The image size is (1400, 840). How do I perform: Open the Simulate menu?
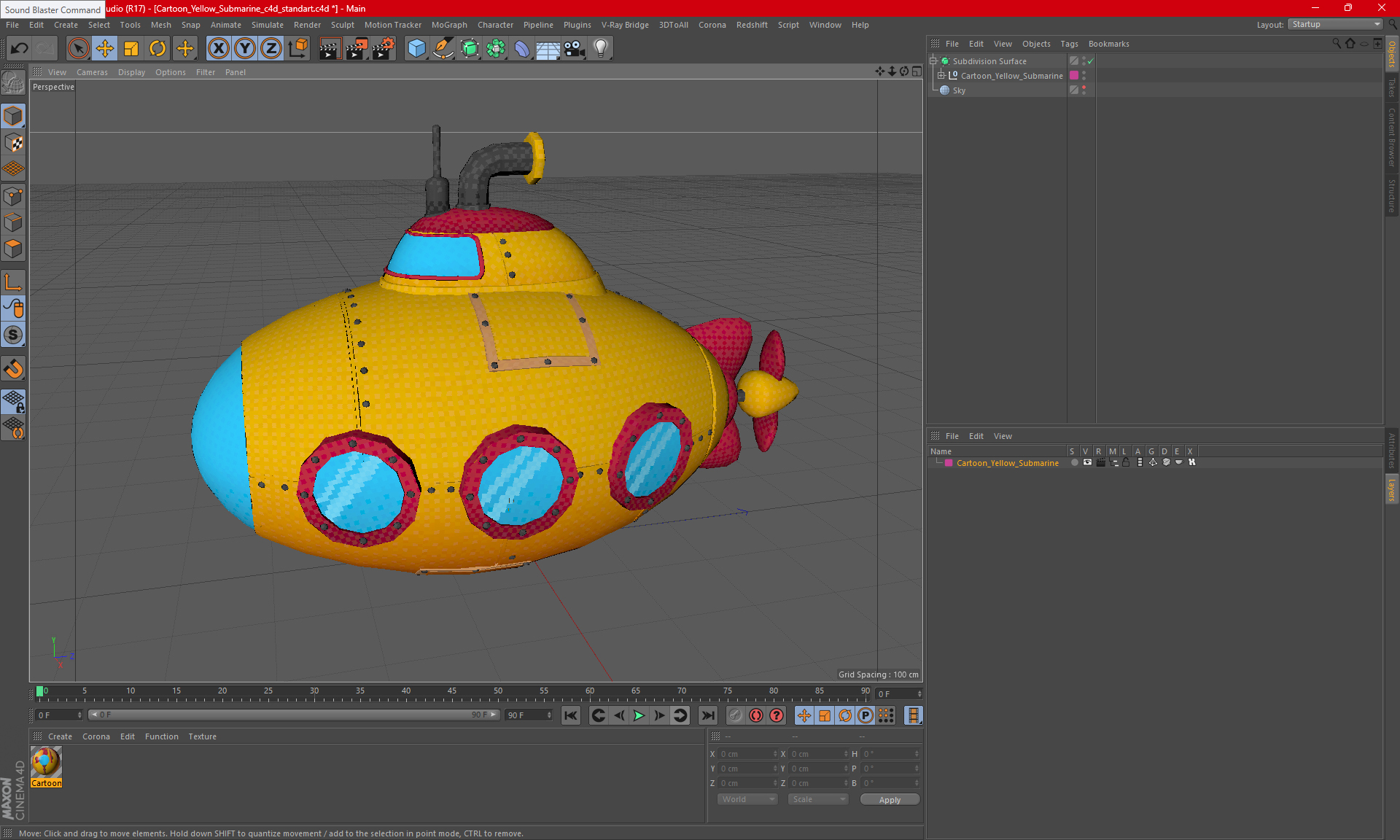(x=268, y=25)
